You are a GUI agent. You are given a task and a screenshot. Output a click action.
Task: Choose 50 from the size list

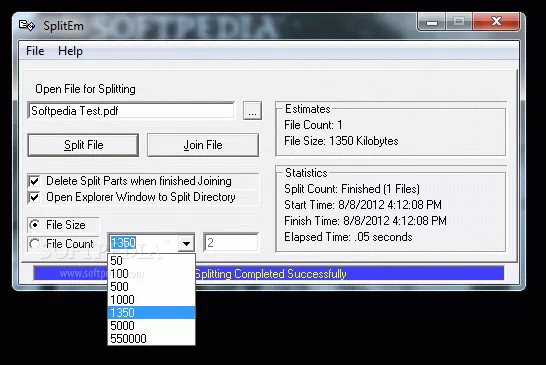click(151, 261)
